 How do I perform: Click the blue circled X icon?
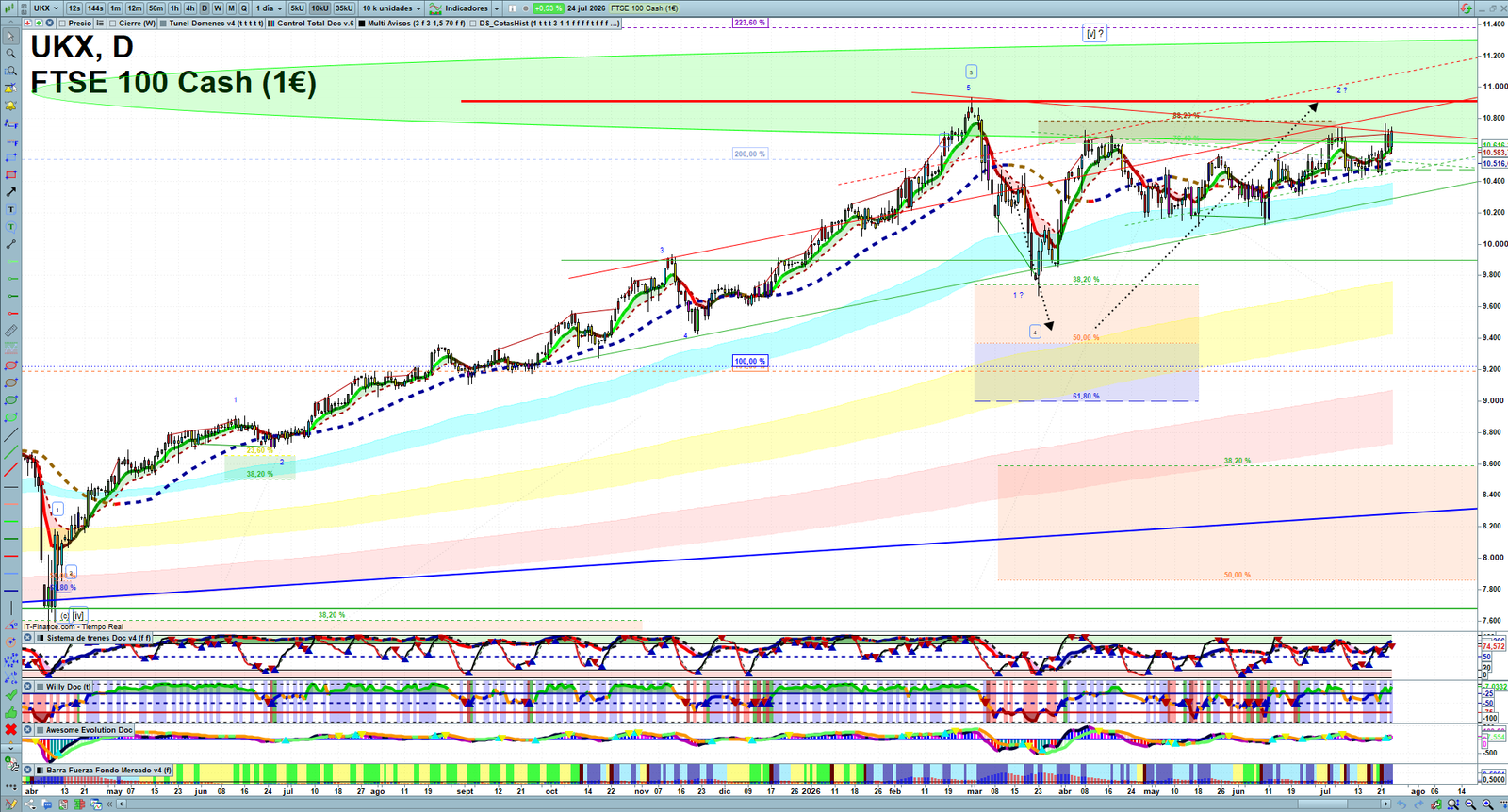click(49, 23)
